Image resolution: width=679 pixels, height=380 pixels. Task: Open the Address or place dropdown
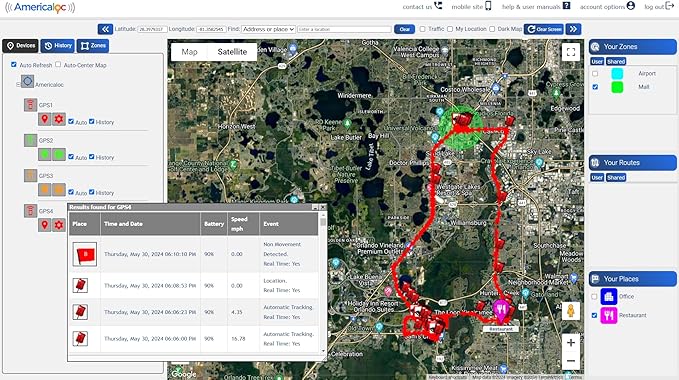(x=268, y=29)
